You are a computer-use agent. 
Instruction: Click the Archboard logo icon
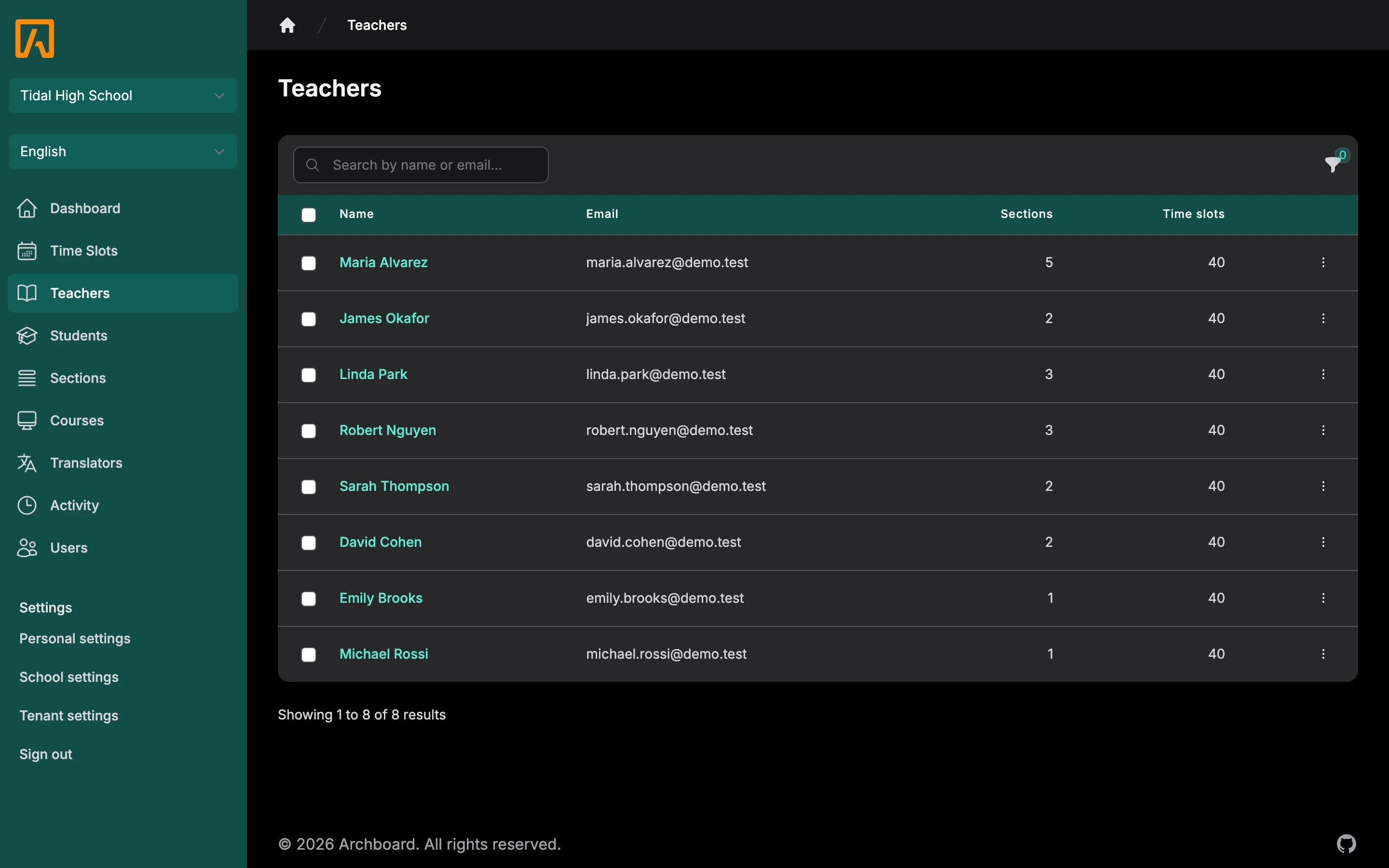34,39
